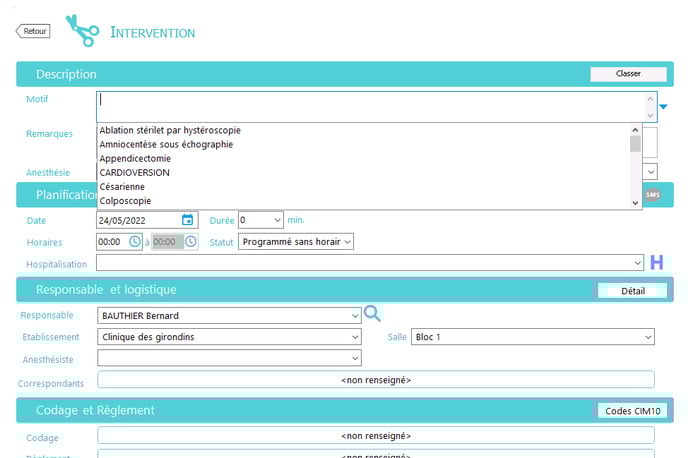Click the end time clock icon
The image size is (688, 458).
tap(191, 242)
